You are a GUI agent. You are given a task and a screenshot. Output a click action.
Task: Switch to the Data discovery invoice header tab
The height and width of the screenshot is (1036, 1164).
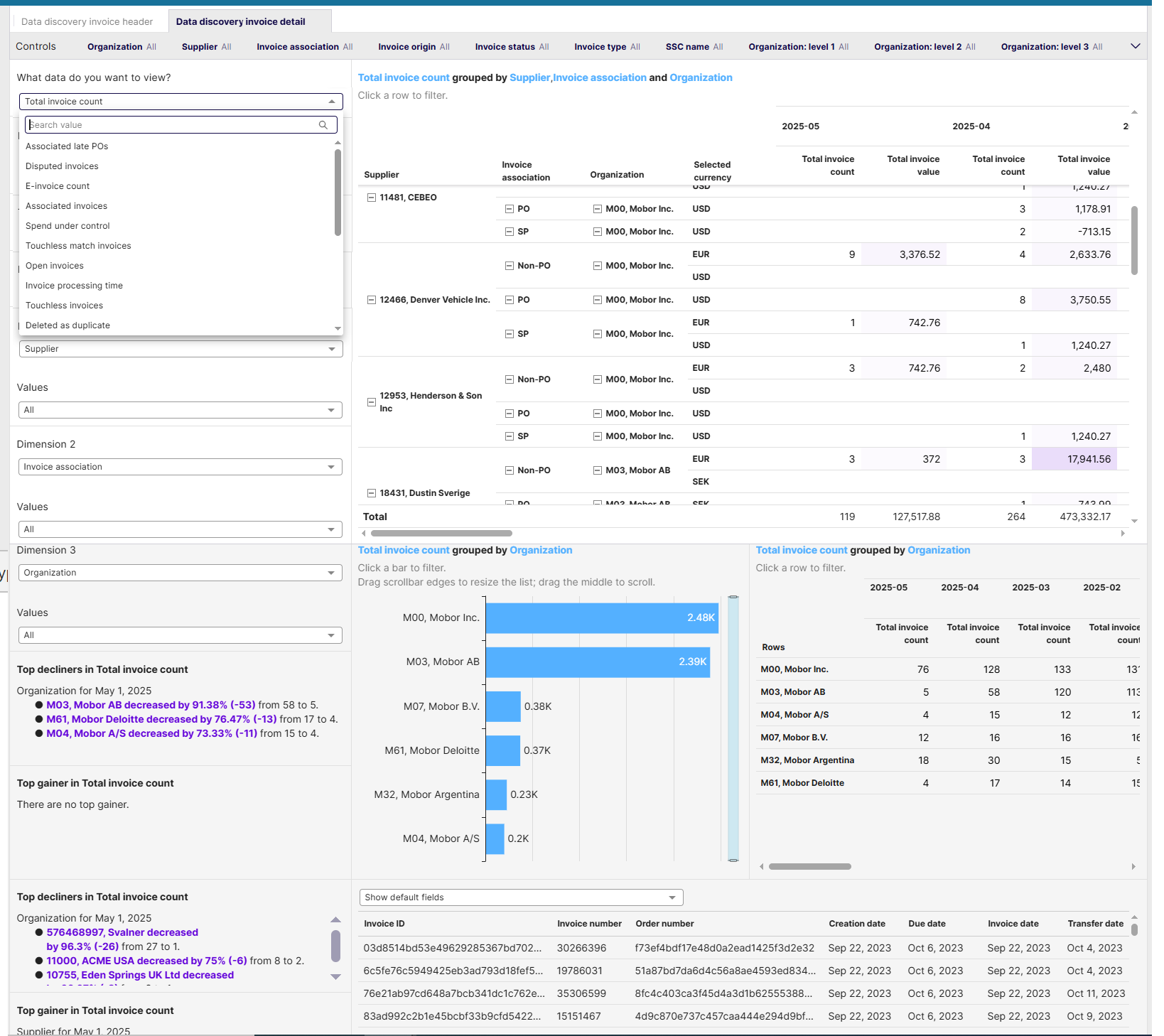[x=86, y=21]
